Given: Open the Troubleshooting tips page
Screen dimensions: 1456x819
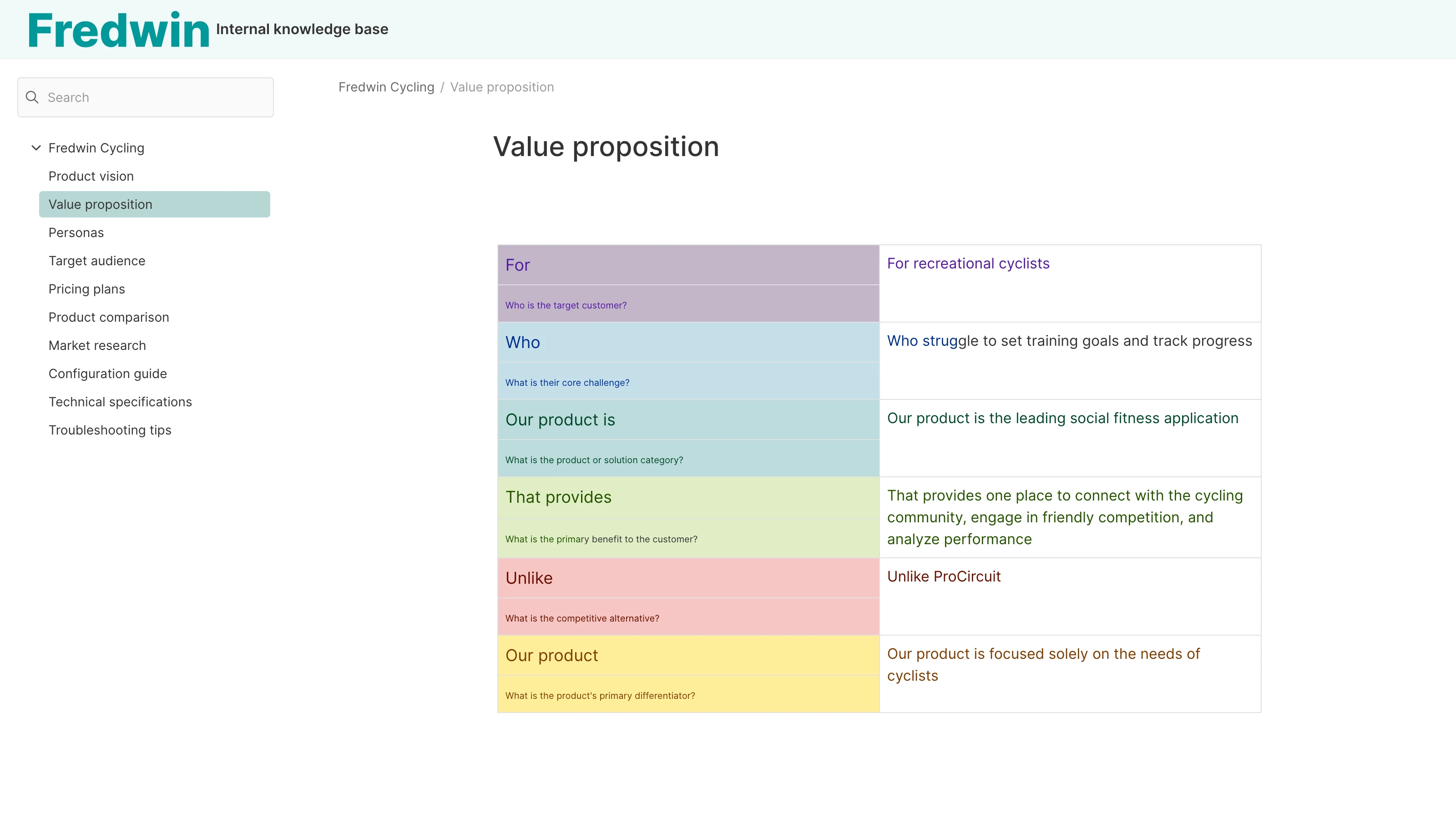Looking at the screenshot, I should (x=110, y=430).
